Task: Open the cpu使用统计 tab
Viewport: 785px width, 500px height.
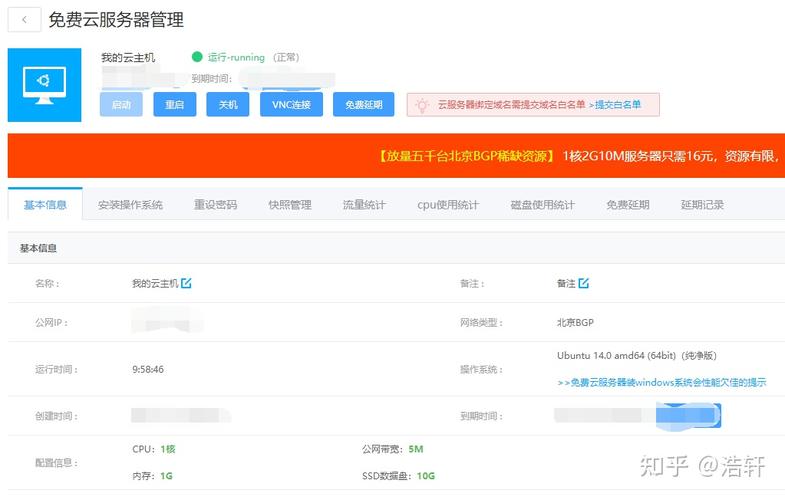Action: click(x=448, y=205)
